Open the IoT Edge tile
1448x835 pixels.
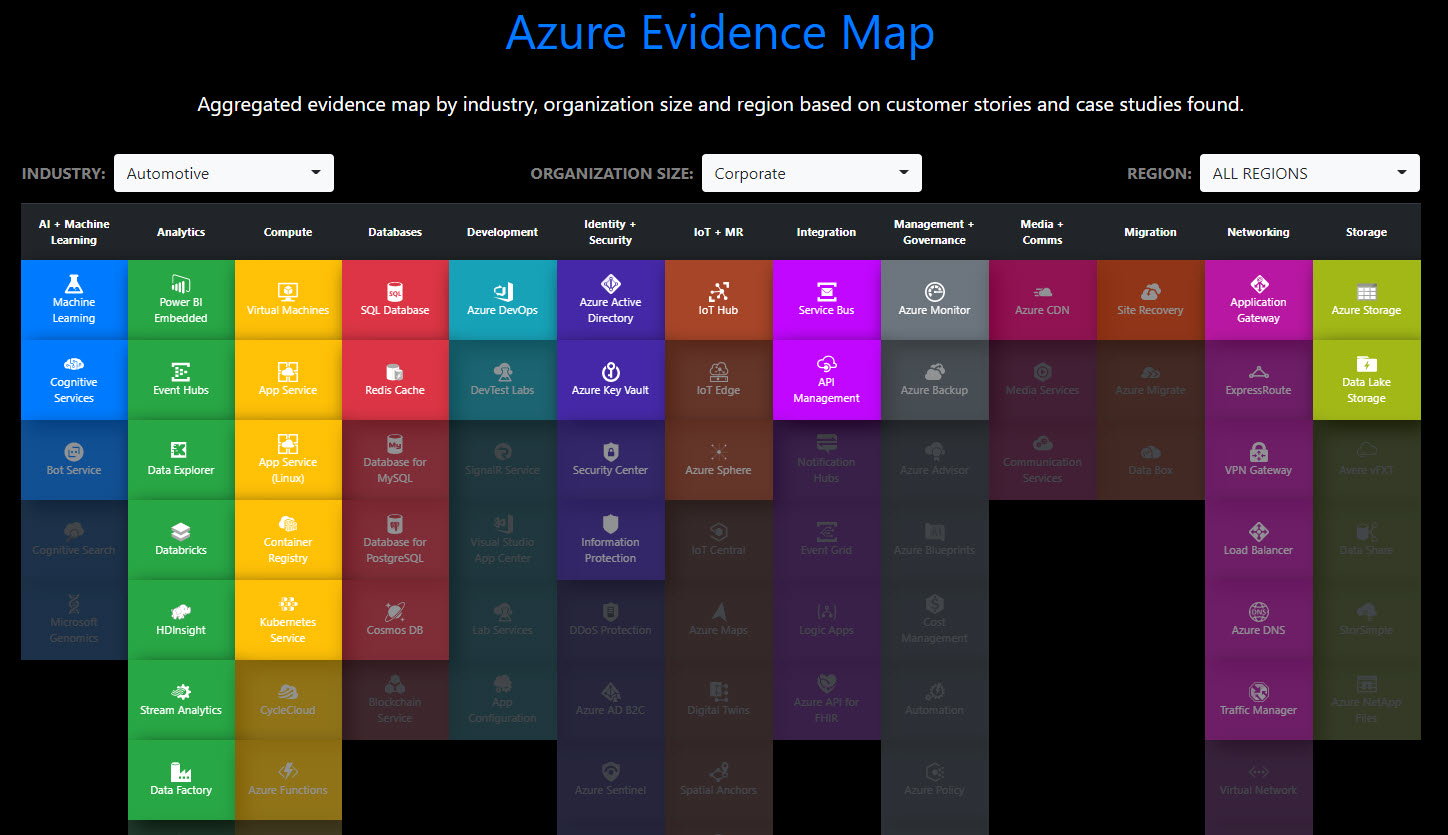coord(719,380)
